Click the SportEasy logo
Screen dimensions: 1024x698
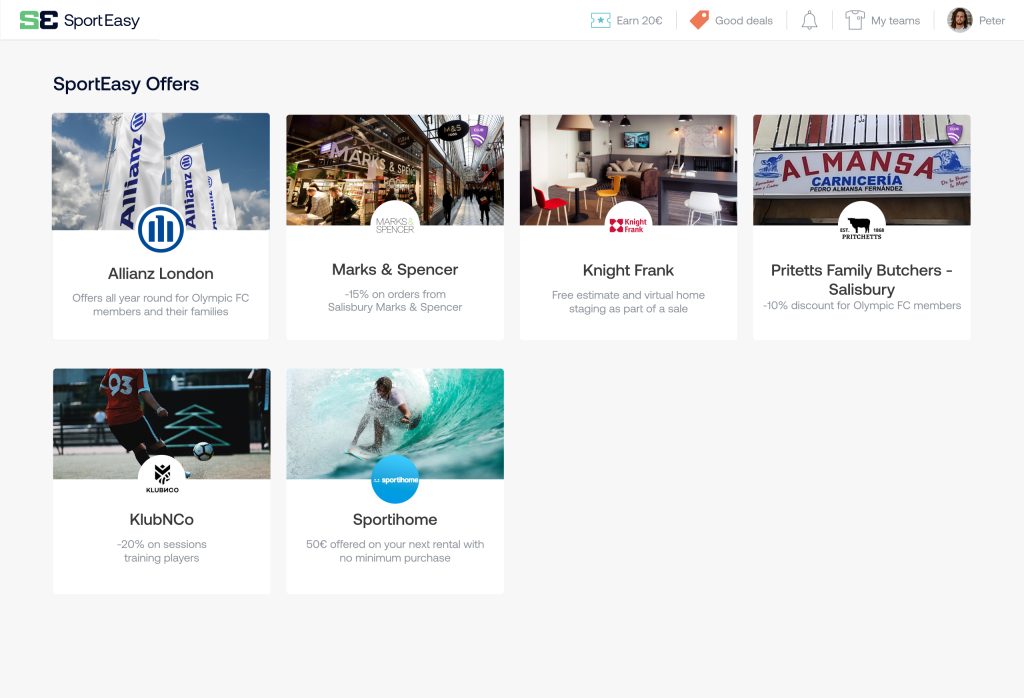tap(80, 20)
